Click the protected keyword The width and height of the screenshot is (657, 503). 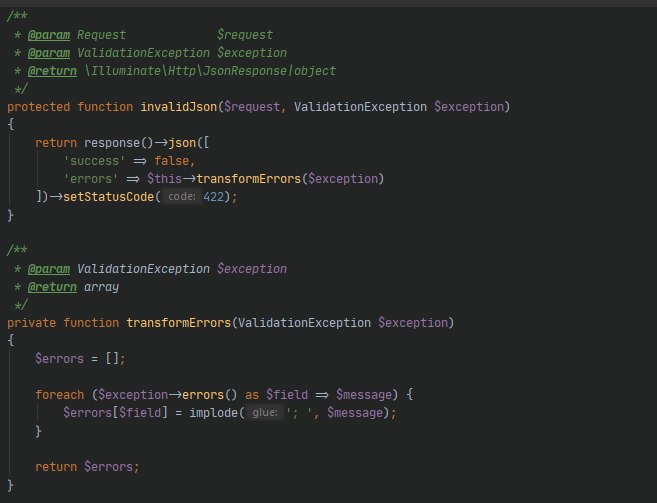click(39, 107)
